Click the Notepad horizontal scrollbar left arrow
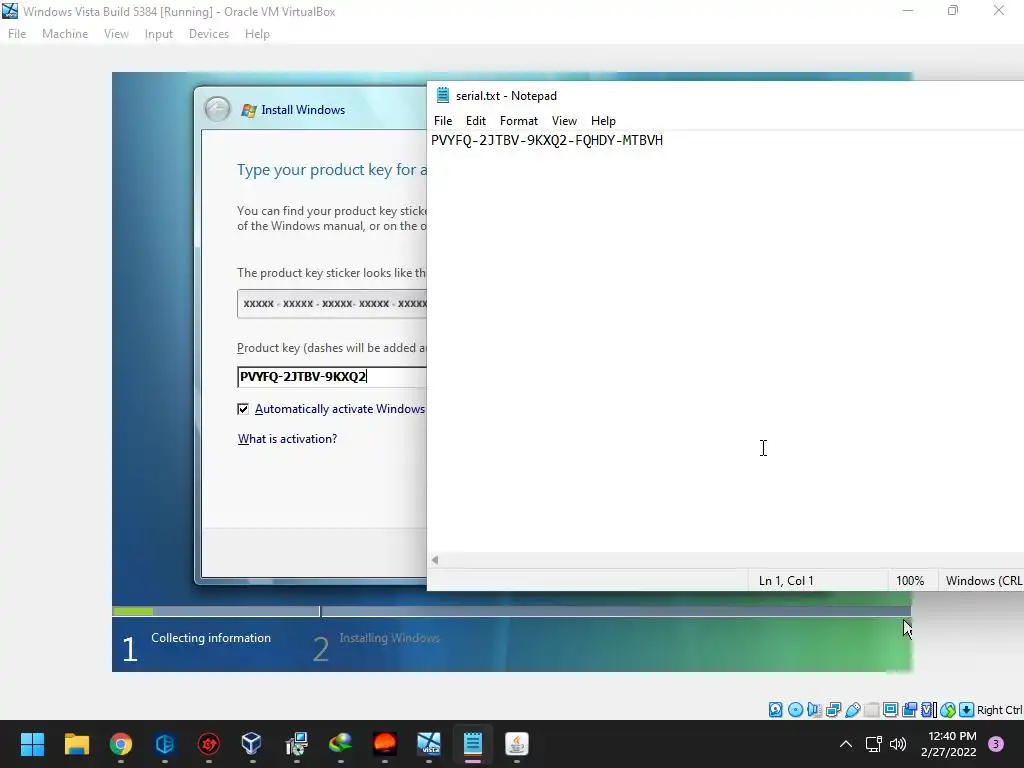 coord(435,560)
